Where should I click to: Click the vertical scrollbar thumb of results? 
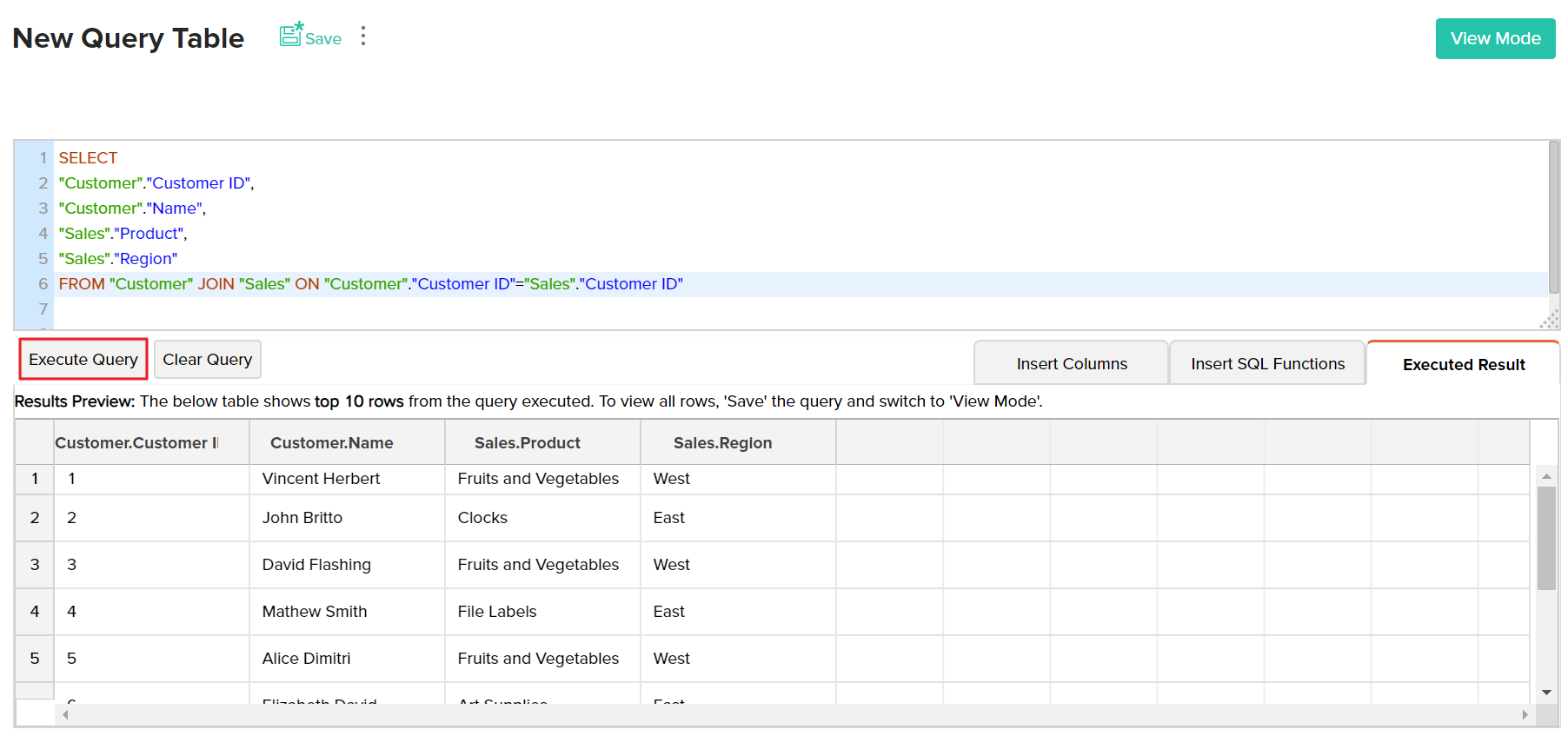tap(1546, 539)
